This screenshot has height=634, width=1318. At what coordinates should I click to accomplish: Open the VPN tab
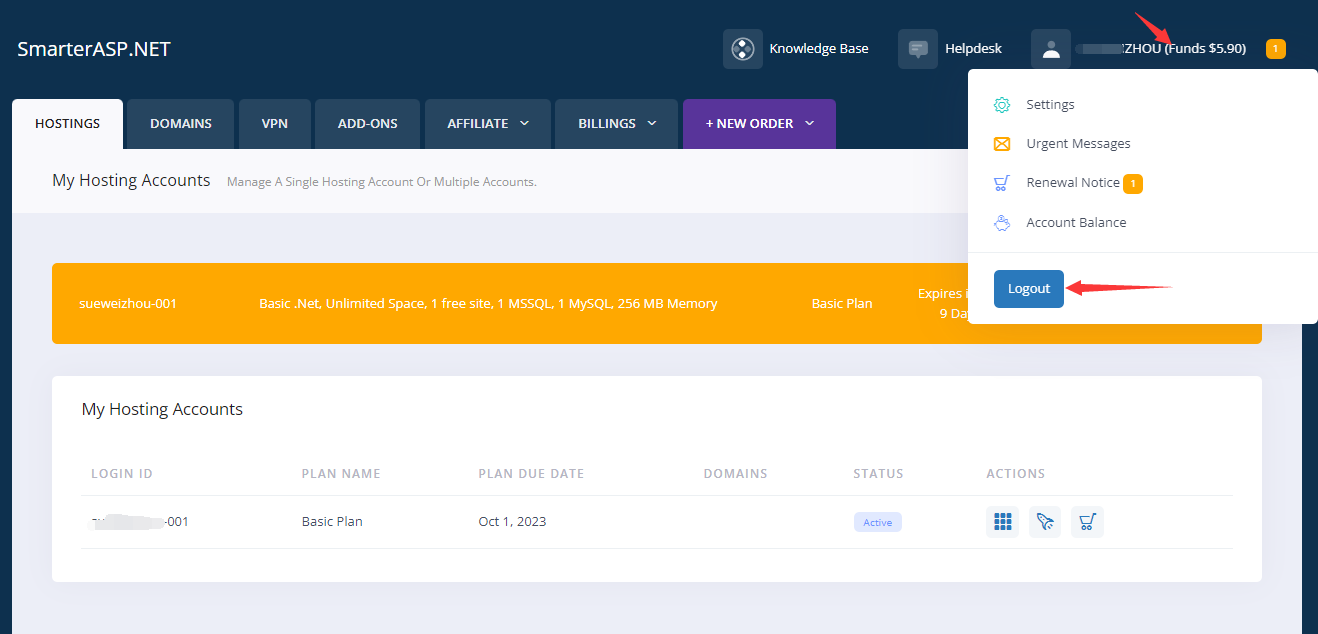click(x=275, y=124)
